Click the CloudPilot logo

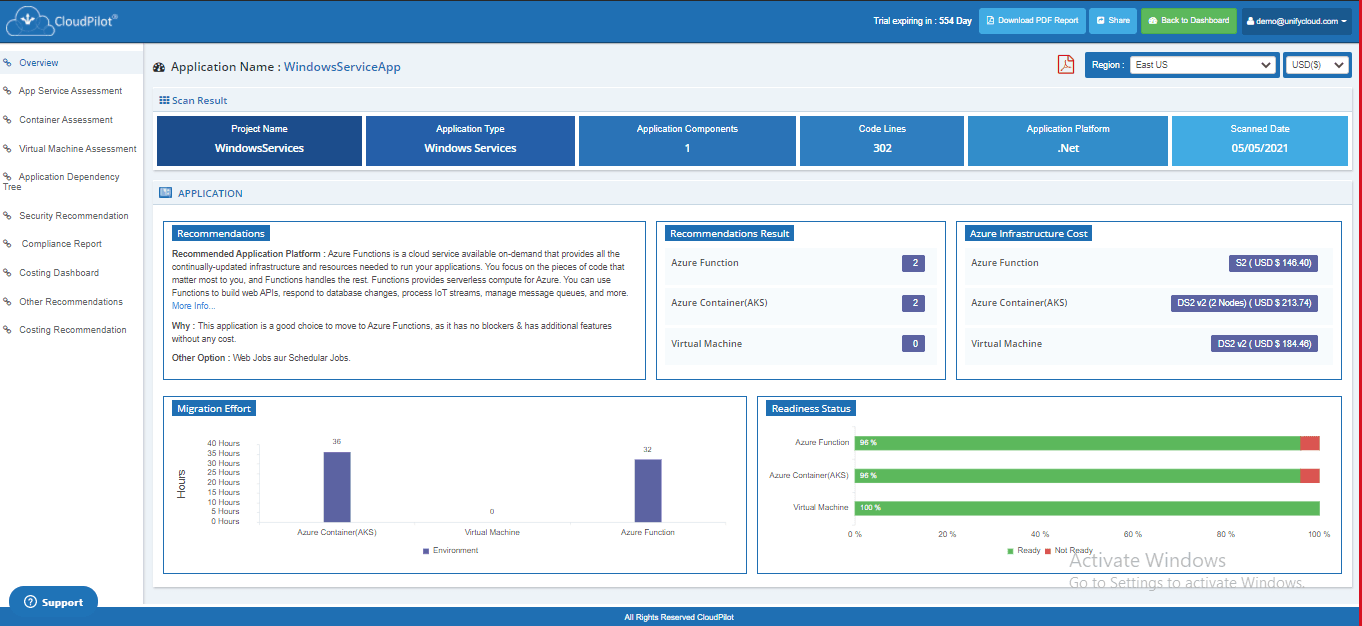(63, 19)
